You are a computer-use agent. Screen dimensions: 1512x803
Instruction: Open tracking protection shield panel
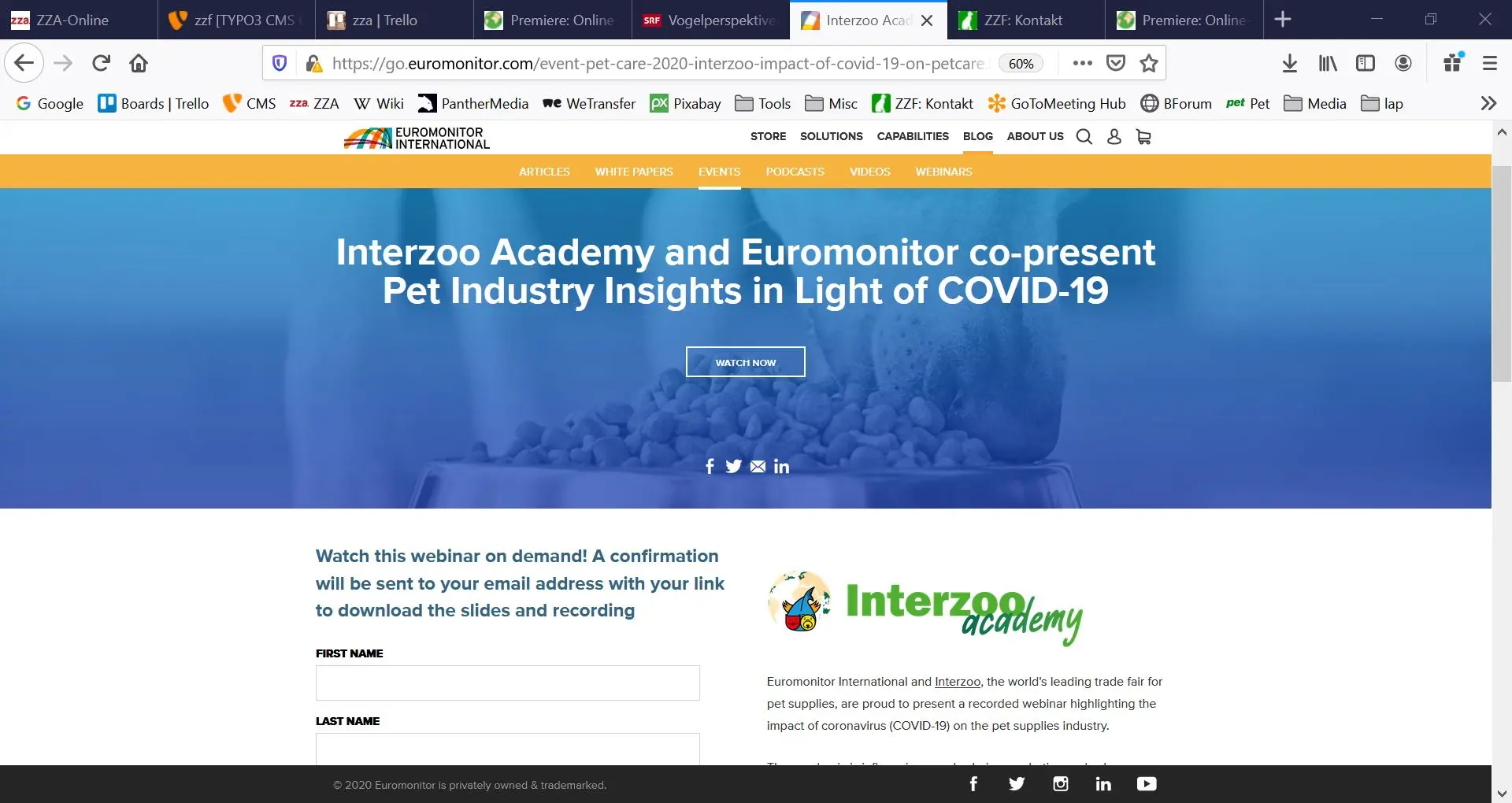(280, 63)
